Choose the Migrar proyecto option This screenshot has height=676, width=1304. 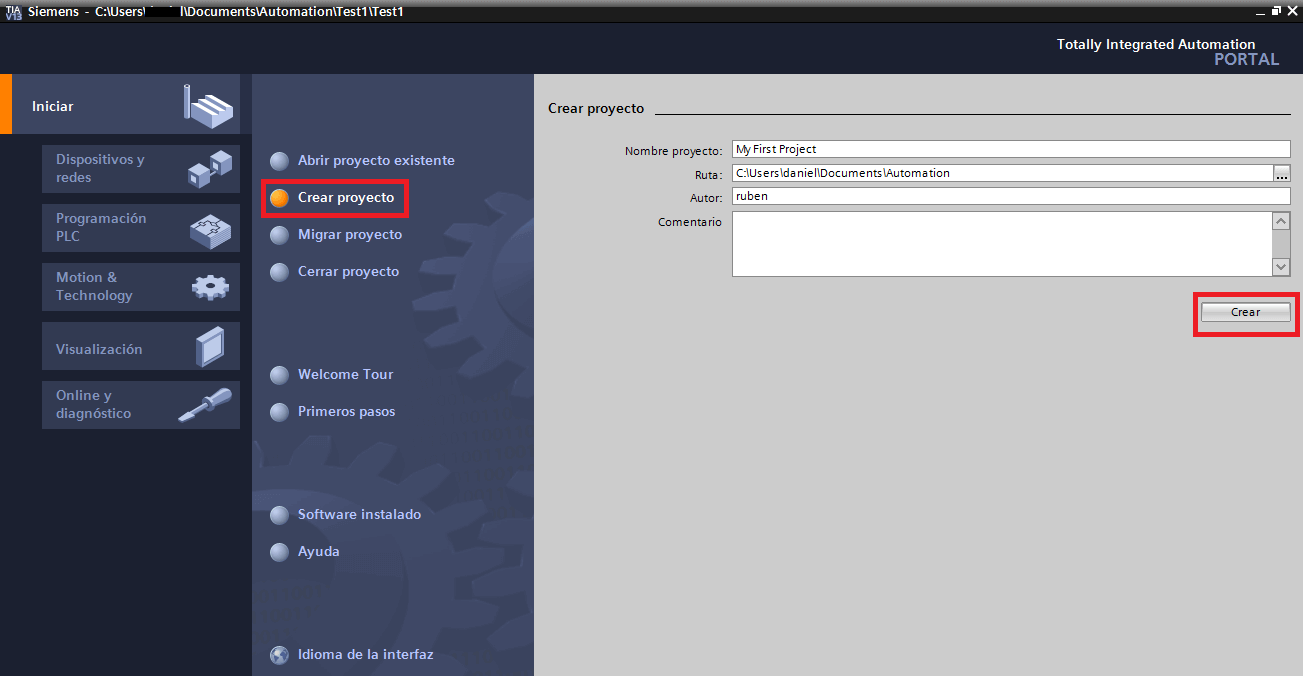(349, 235)
